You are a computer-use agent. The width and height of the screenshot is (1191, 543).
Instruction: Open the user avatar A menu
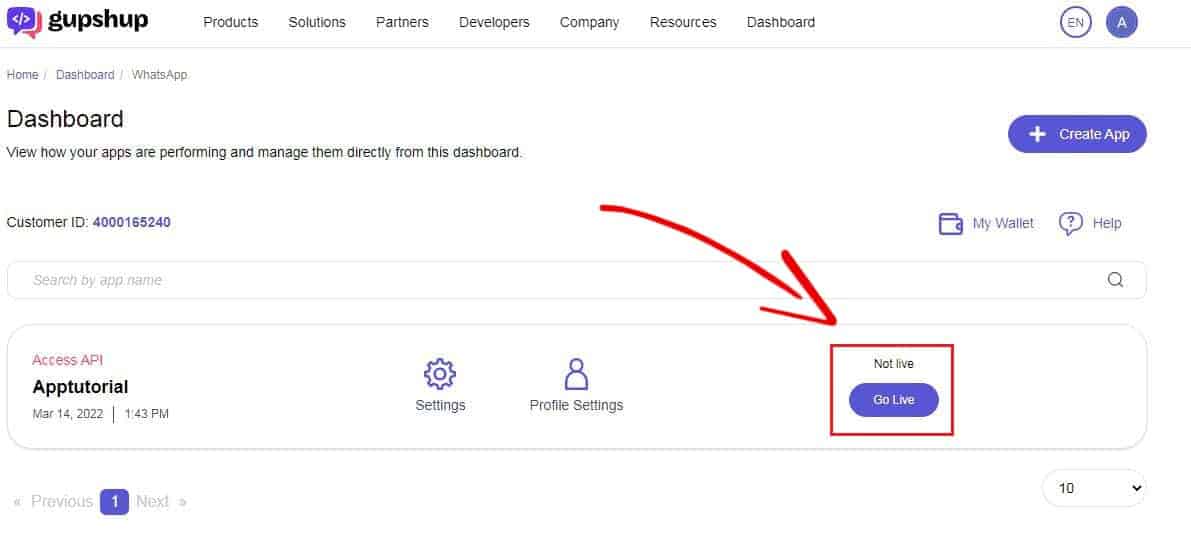point(1122,22)
